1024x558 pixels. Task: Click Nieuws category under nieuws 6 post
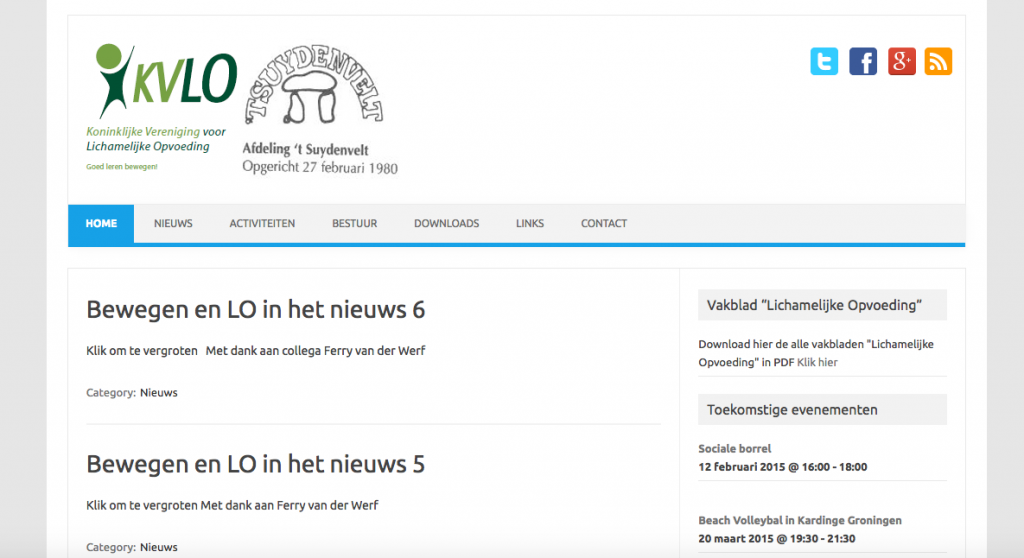point(159,393)
